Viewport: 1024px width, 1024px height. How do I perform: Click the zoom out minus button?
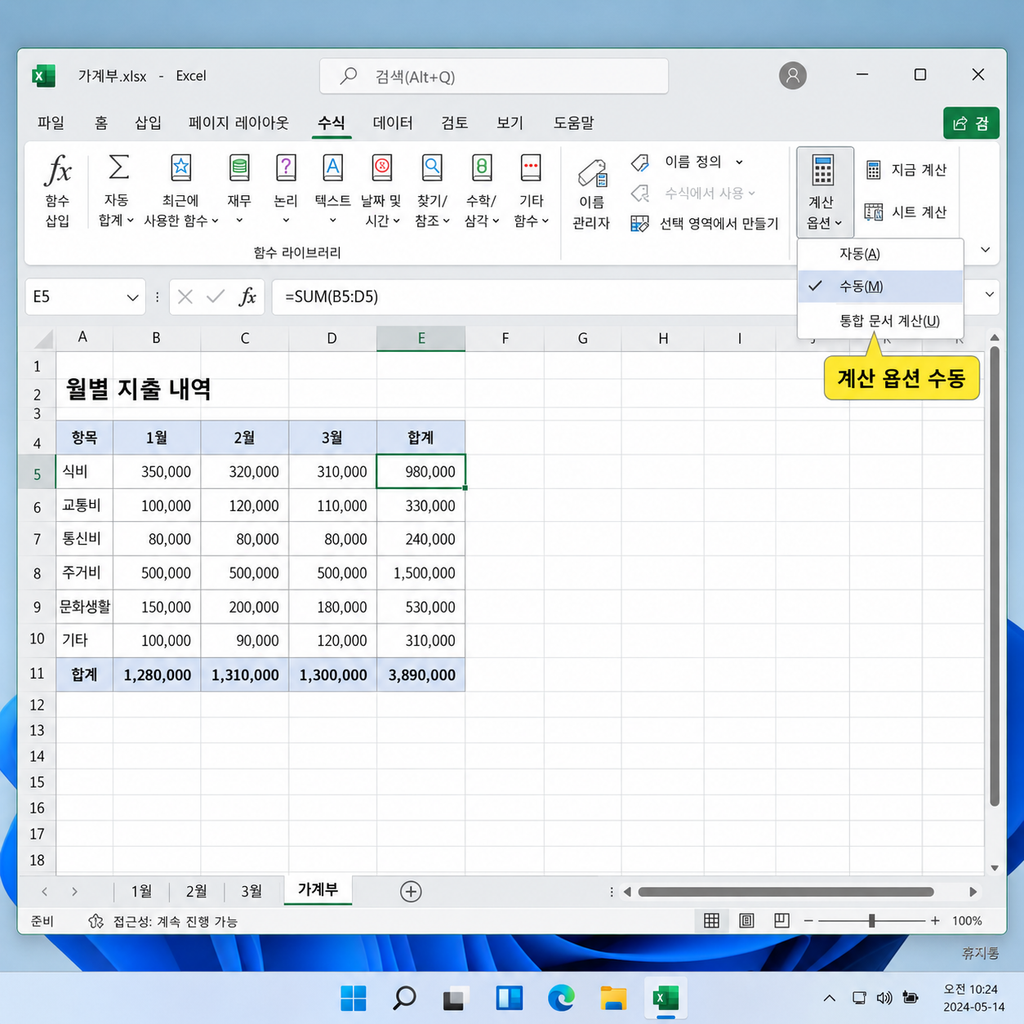808,921
